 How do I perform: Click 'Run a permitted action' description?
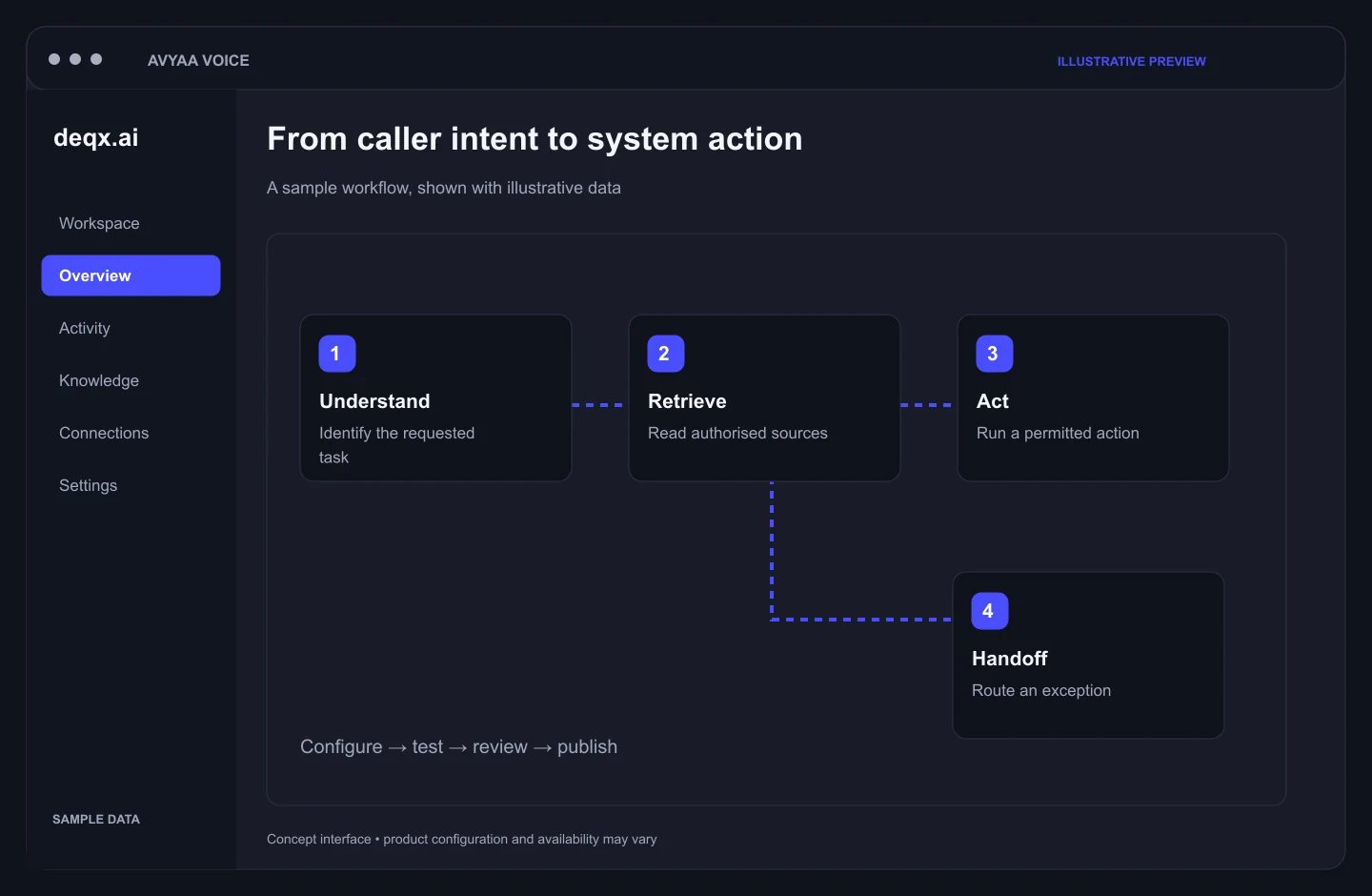[x=1058, y=433]
